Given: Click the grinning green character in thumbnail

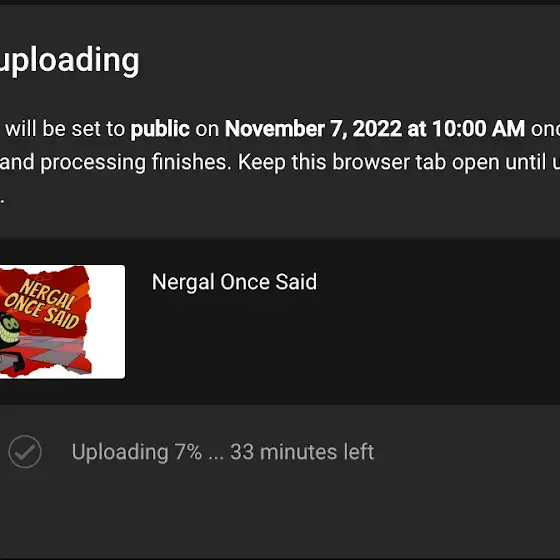Looking at the screenshot, I should [x=9, y=330].
